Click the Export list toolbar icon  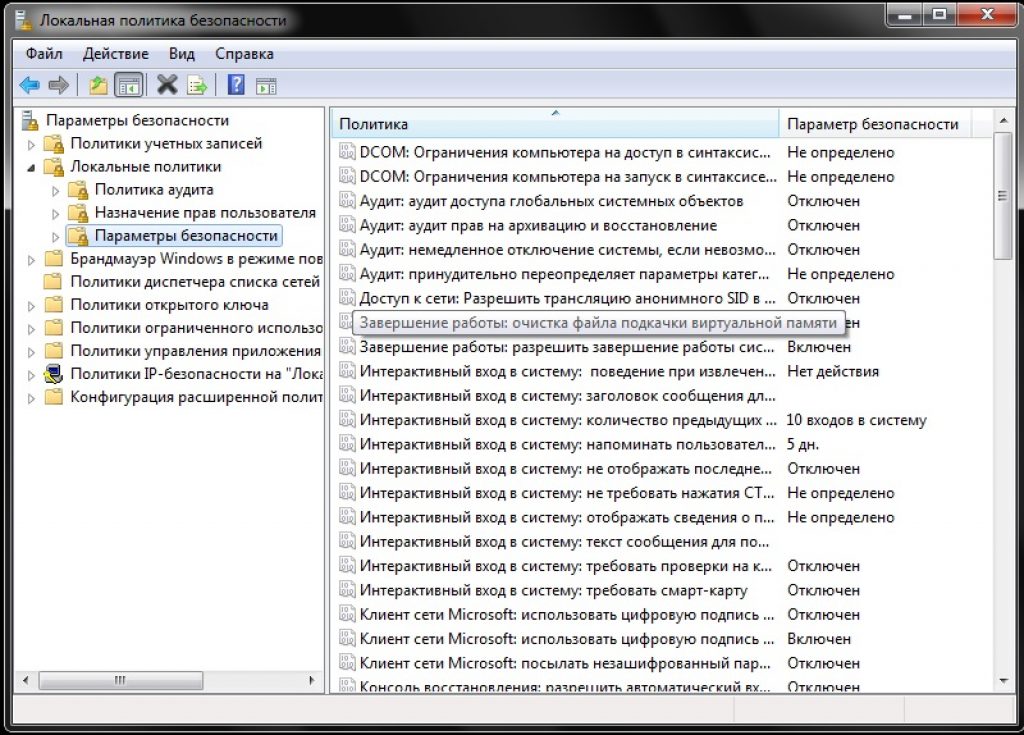pyautogui.click(x=197, y=85)
